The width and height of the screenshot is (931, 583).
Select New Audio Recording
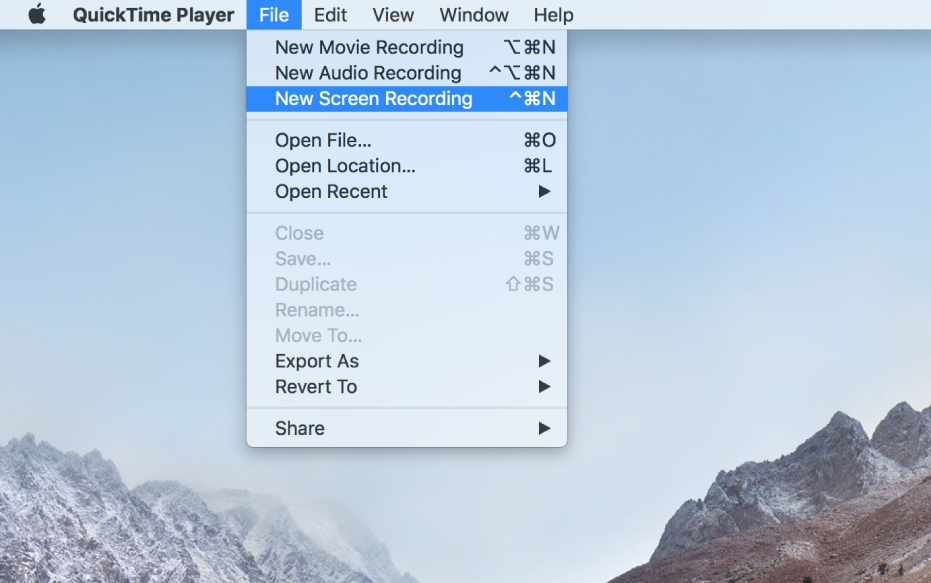coord(368,73)
